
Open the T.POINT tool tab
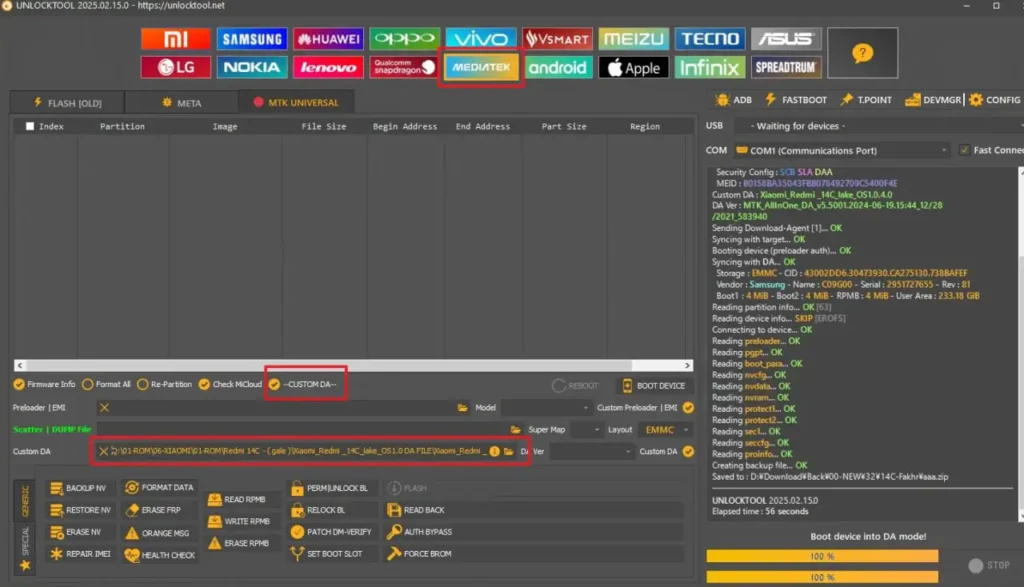pyautogui.click(x=866, y=100)
